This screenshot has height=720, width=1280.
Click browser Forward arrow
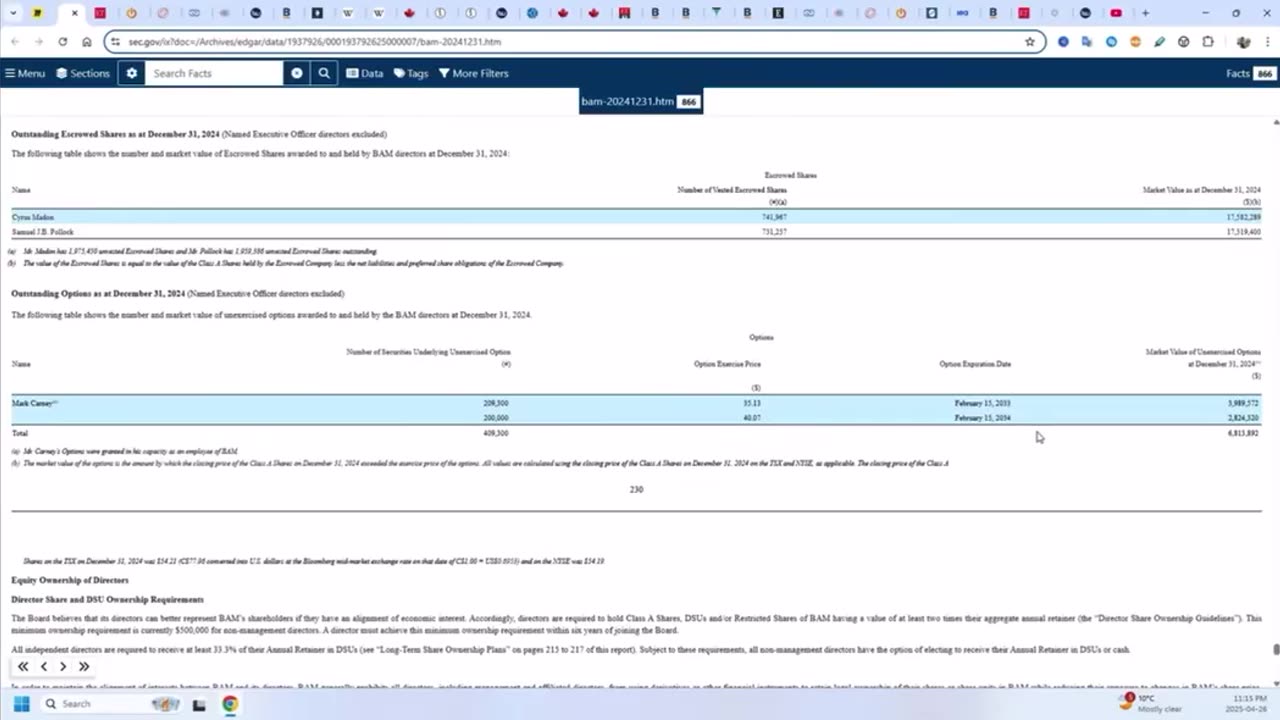click(x=38, y=42)
